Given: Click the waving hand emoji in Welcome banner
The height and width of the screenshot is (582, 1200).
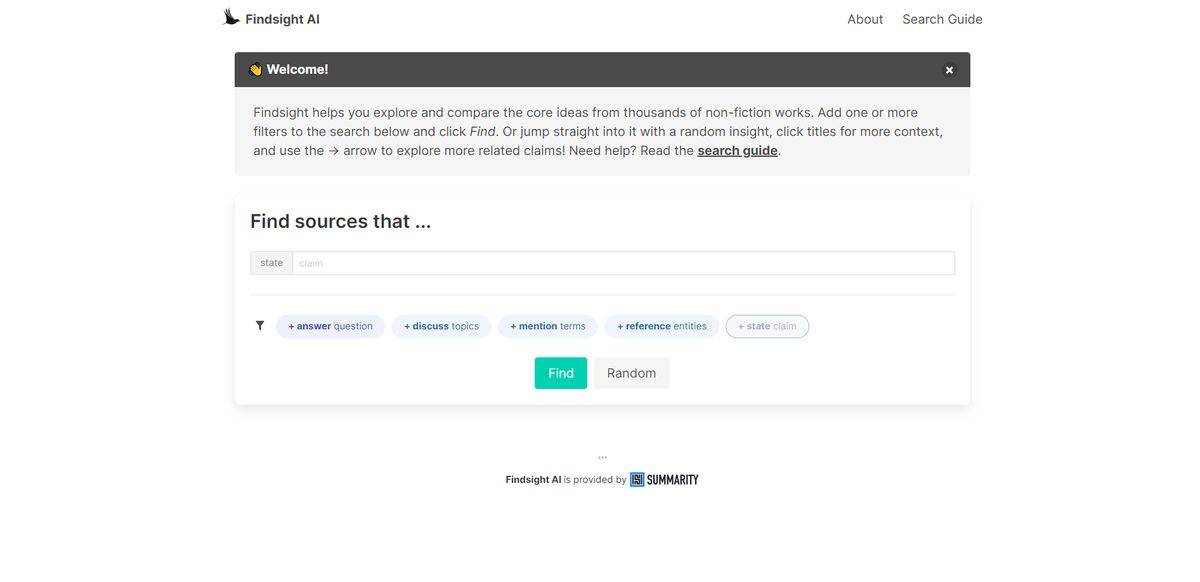Looking at the screenshot, I should coord(256,70).
